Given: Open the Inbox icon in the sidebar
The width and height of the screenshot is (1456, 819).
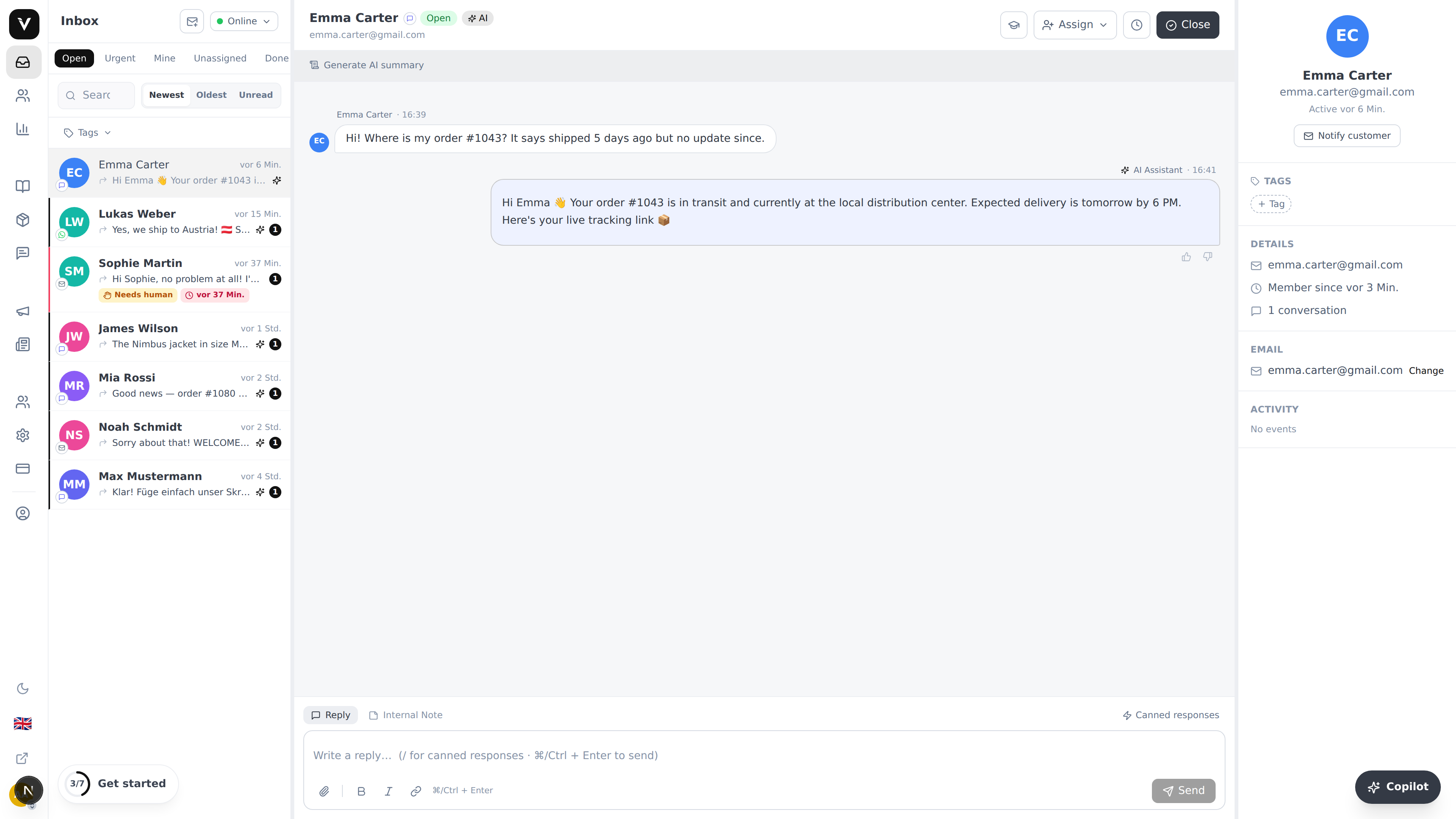Looking at the screenshot, I should (x=23, y=62).
